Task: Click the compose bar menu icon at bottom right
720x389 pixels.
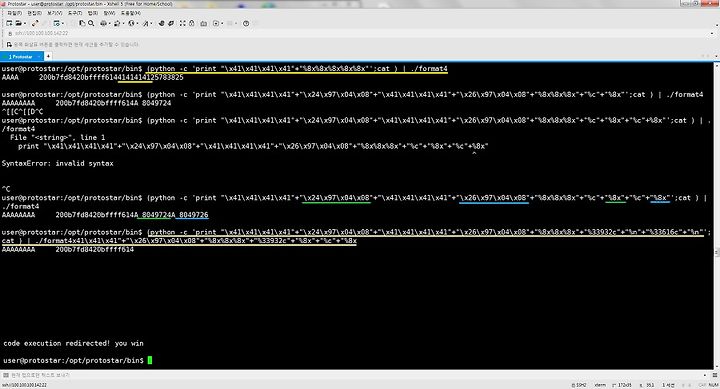Action: tap(714, 375)
